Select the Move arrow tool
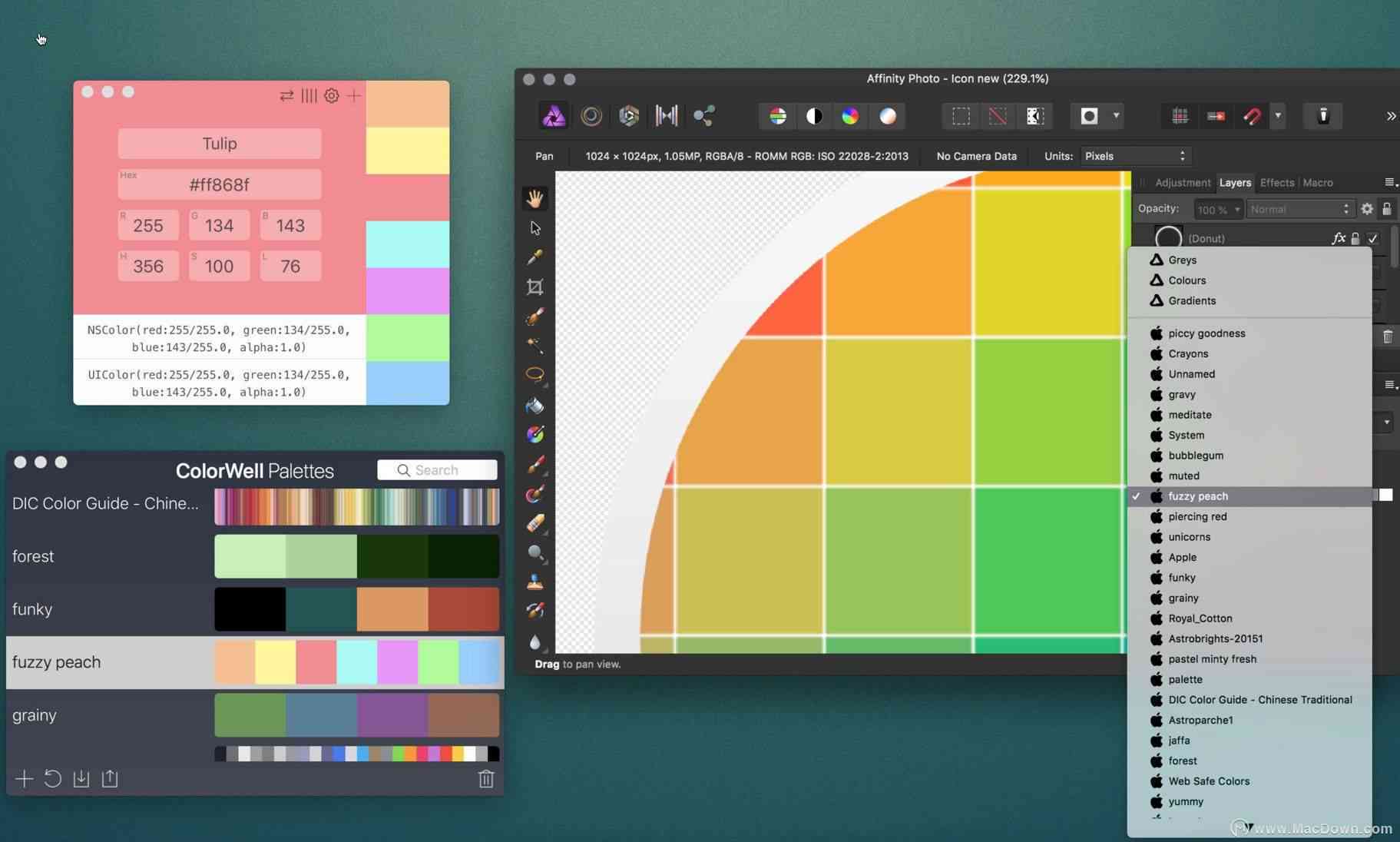The width and height of the screenshot is (1400, 842). coord(535,228)
